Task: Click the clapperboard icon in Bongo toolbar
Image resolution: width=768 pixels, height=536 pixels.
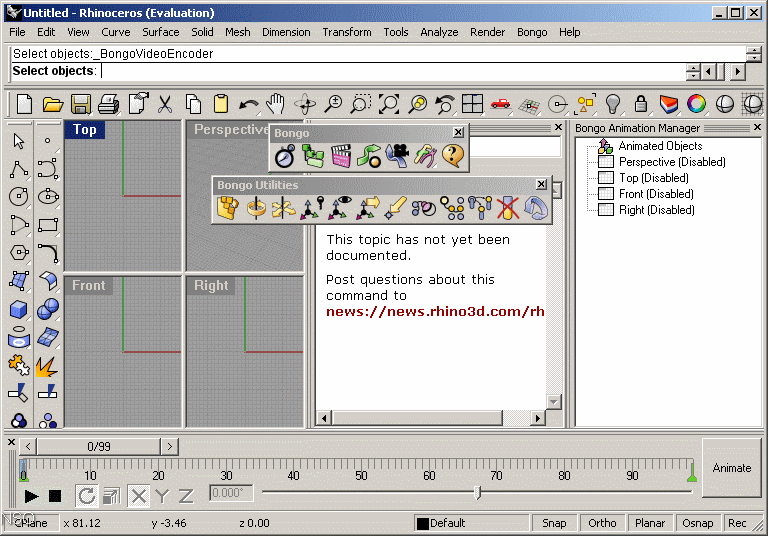Action: click(341, 156)
